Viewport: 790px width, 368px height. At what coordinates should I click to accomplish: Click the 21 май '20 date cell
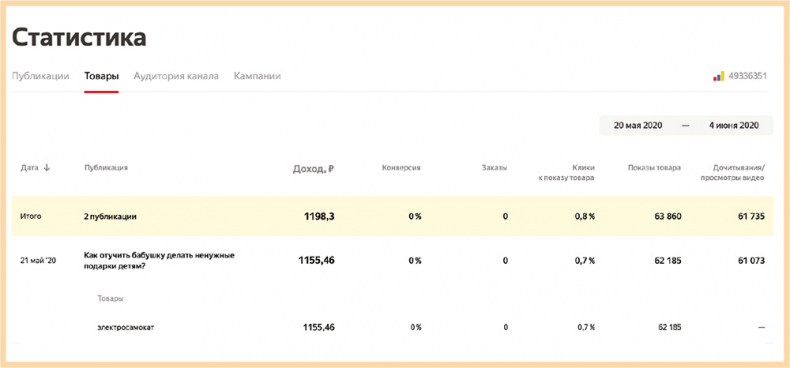[38, 261]
